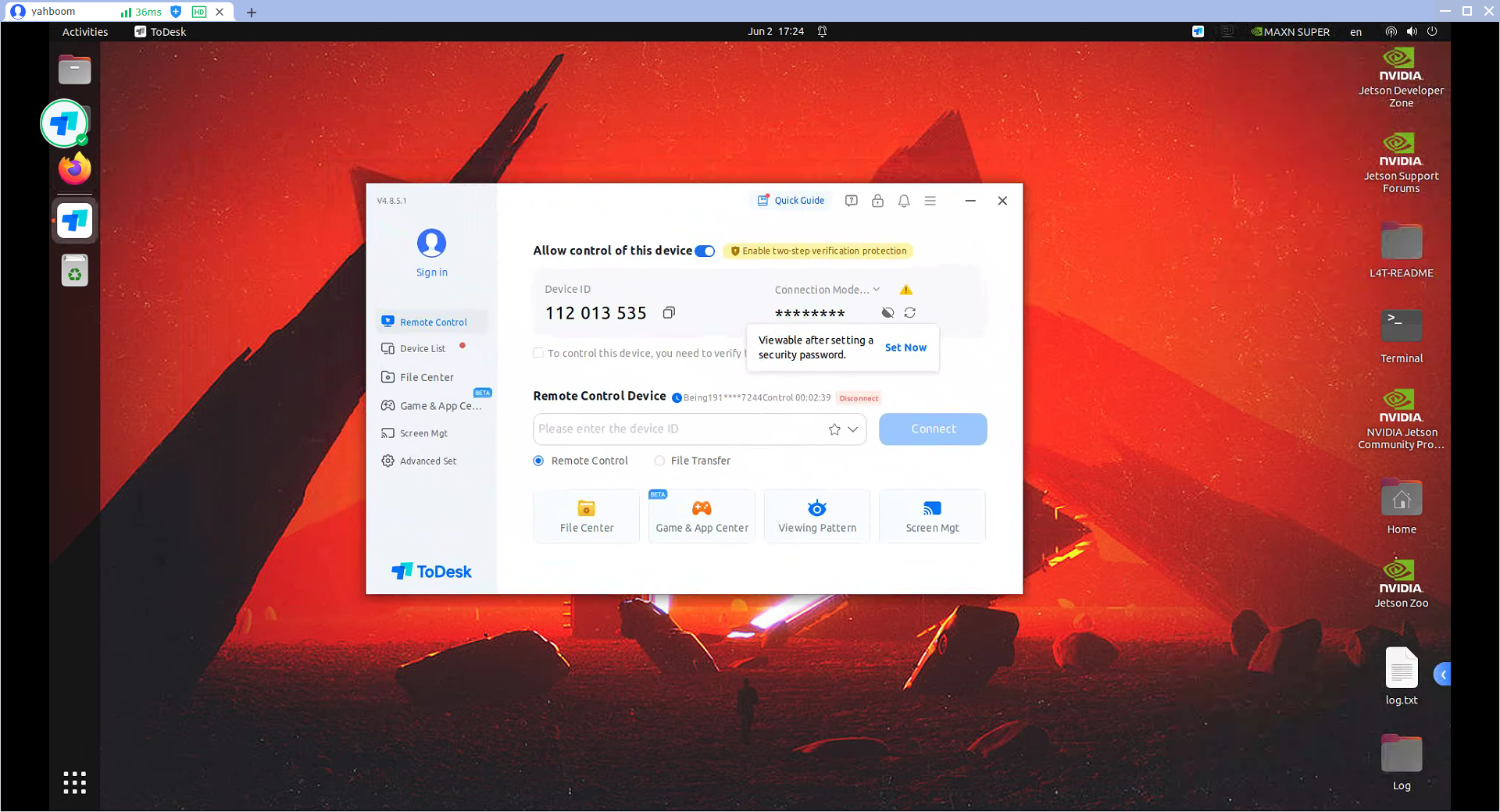1500x812 pixels.
Task: Toggle Allow control of this device
Action: 705,251
